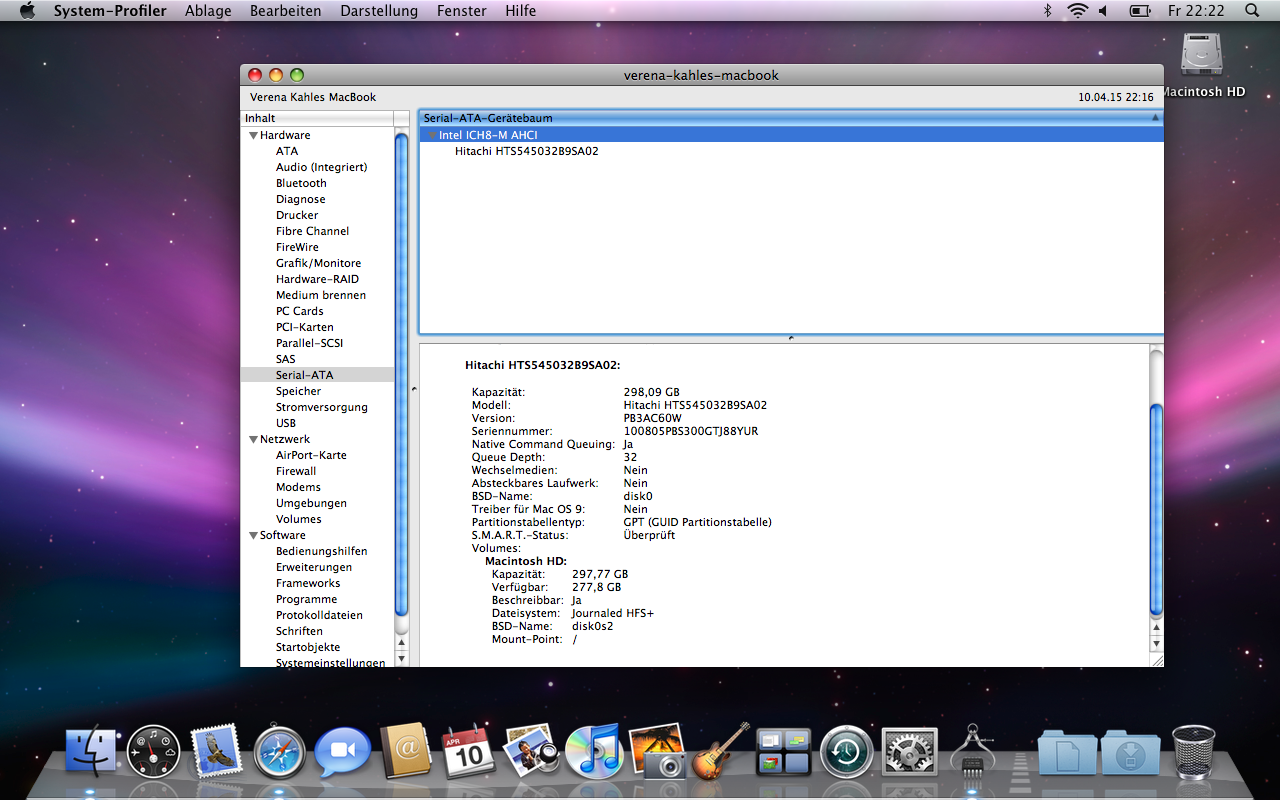1280x800 pixels.
Task: Launch Dashboard from the Dock
Action: click(x=154, y=752)
